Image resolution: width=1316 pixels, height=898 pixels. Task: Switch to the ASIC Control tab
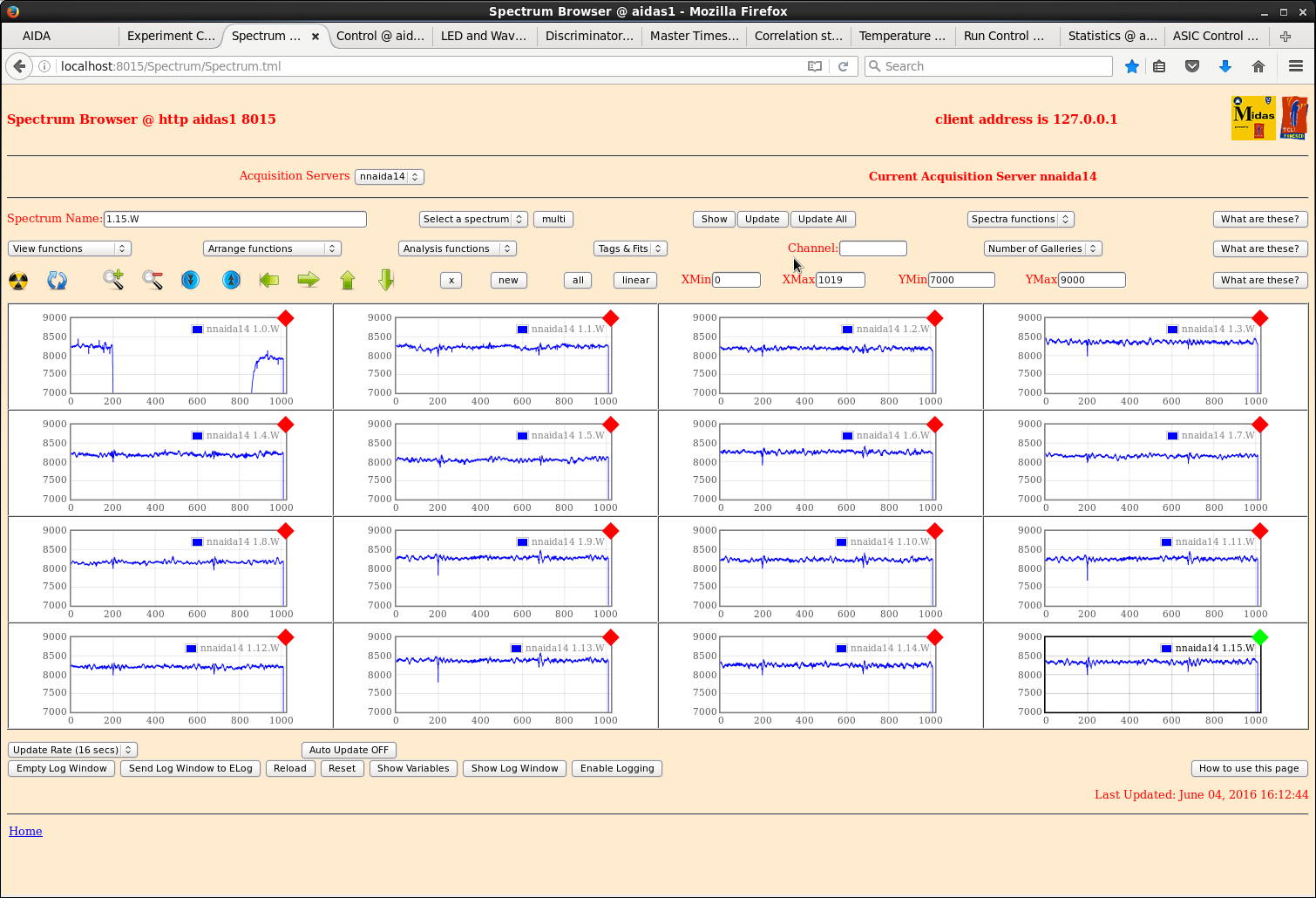pyautogui.click(x=1217, y=36)
